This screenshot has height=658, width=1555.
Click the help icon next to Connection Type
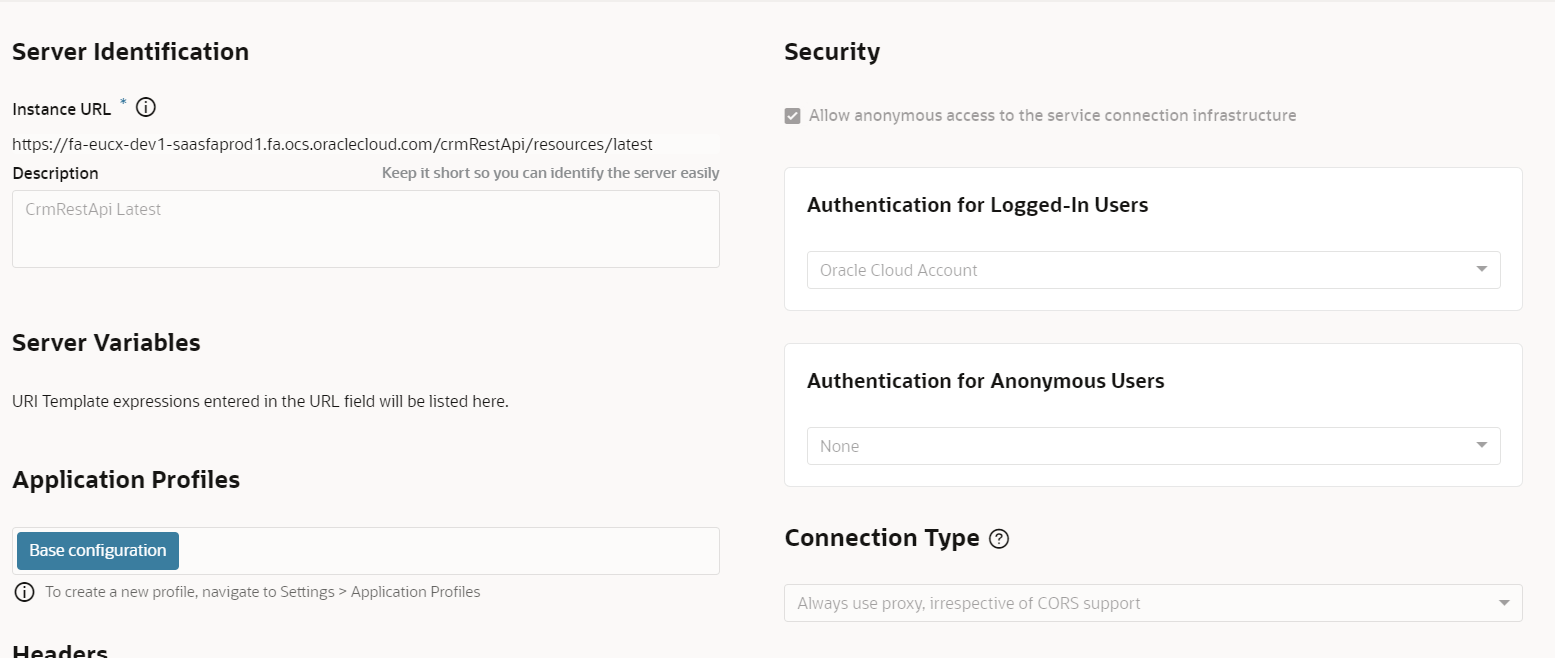click(x=998, y=539)
